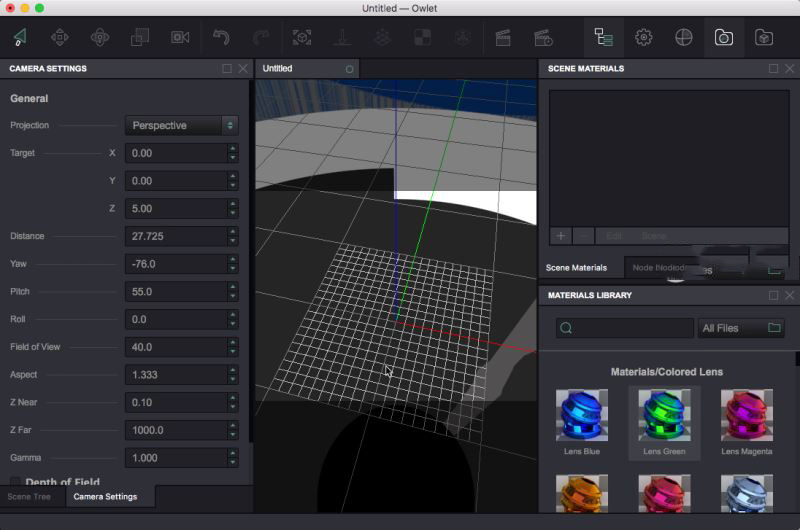This screenshot has height=530, width=800.
Task: Click the Distance stepper arrows
Action: pos(233,236)
